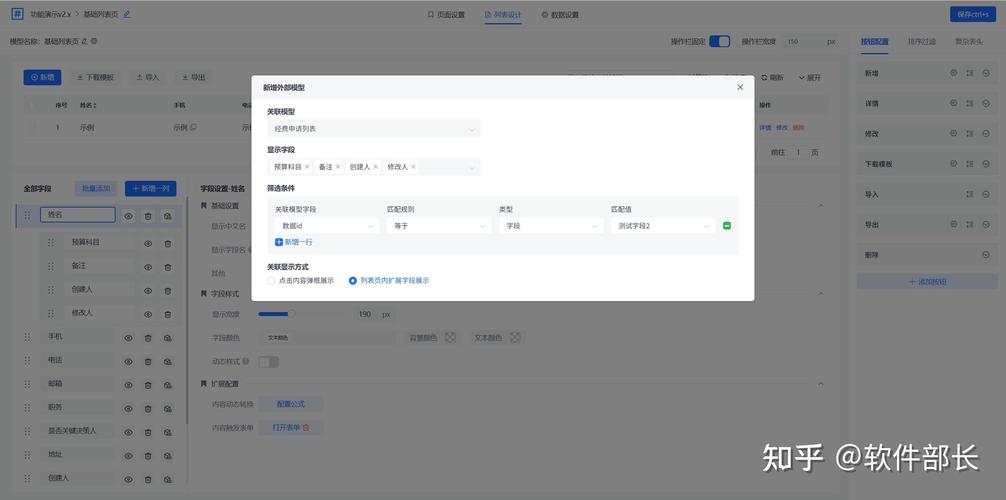The image size is (1006, 500).
Task: Remove the 删除 button with minus-circle icon
Action: coord(986,255)
